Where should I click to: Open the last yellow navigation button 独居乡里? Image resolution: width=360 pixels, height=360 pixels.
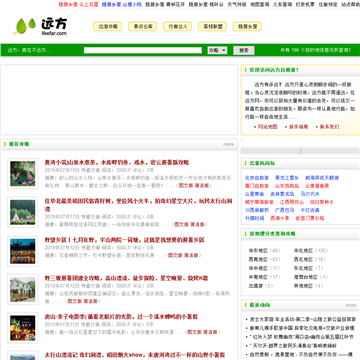(247, 26)
